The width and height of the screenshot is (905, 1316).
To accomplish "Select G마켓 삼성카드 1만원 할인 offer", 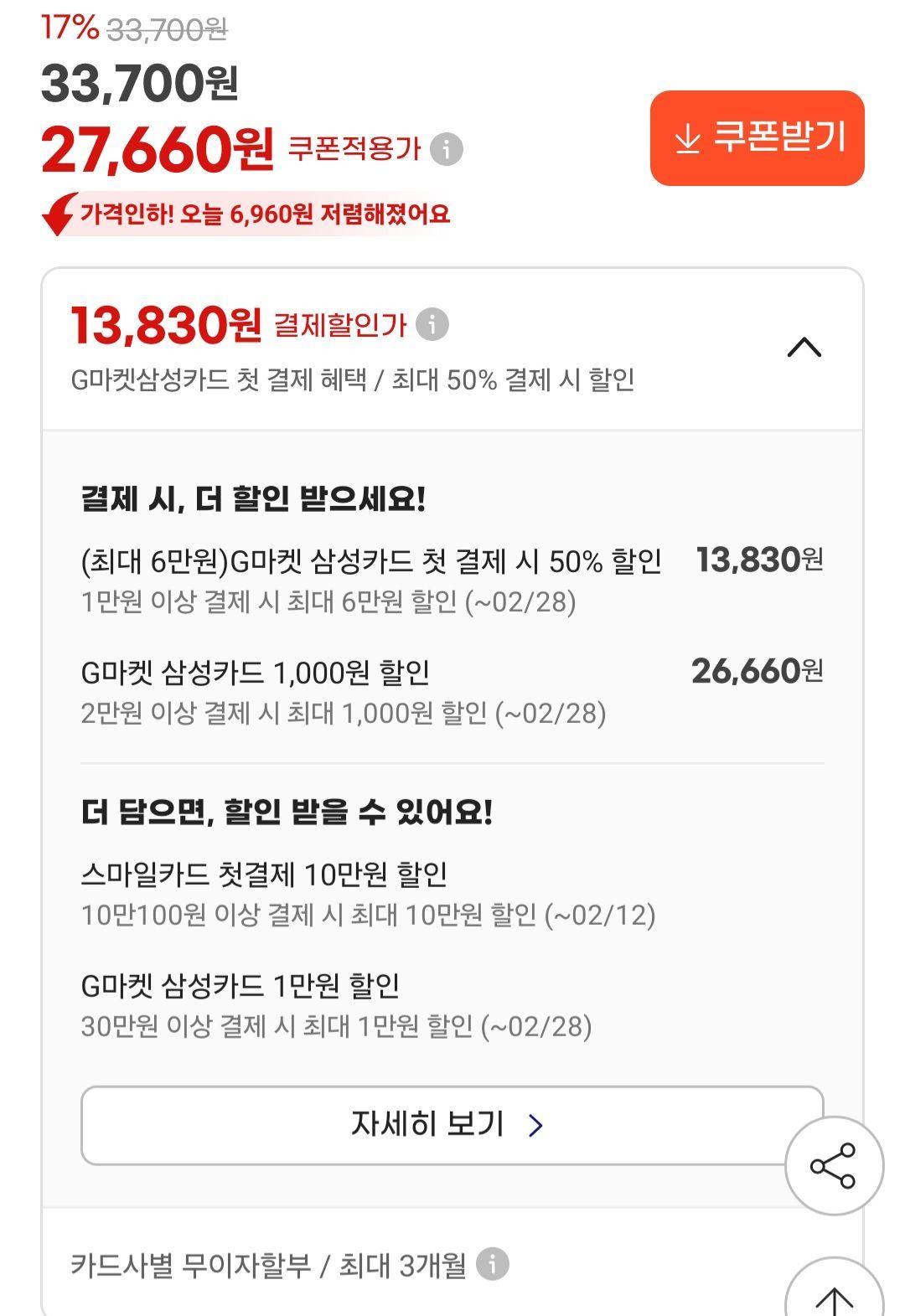I will tap(240, 986).
